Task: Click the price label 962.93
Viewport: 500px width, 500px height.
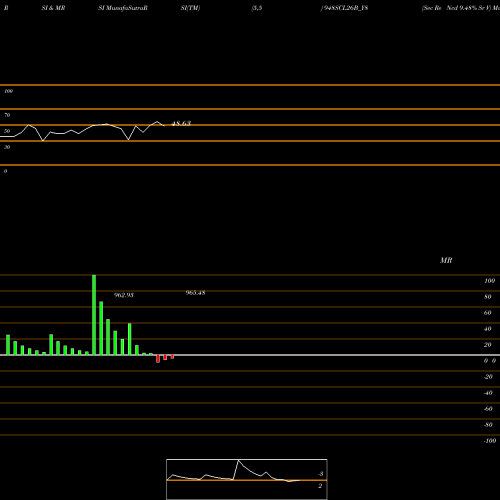Action: point(124,295)
